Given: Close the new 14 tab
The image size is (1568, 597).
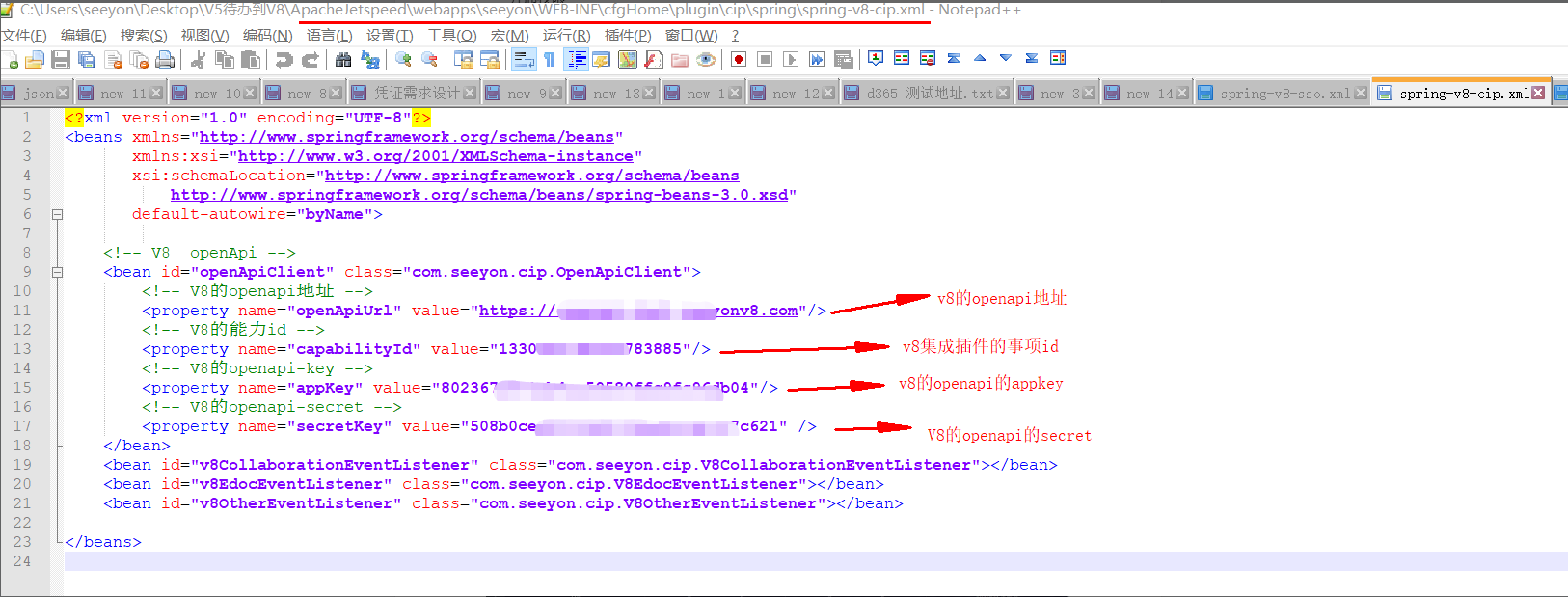Looking at the screenshot, I should pyautogui.click(x=1181, y=94).
